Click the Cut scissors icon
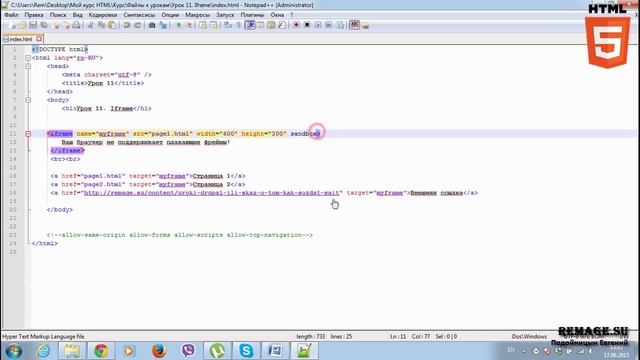 pyautogui.click(x=91, y=25)
